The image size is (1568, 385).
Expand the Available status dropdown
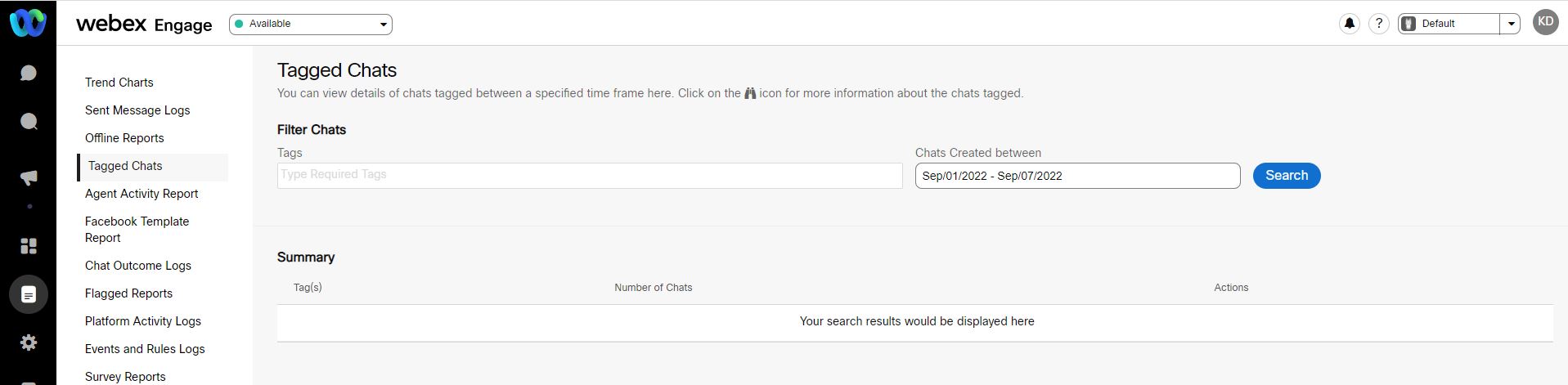(x=311, y=24)
